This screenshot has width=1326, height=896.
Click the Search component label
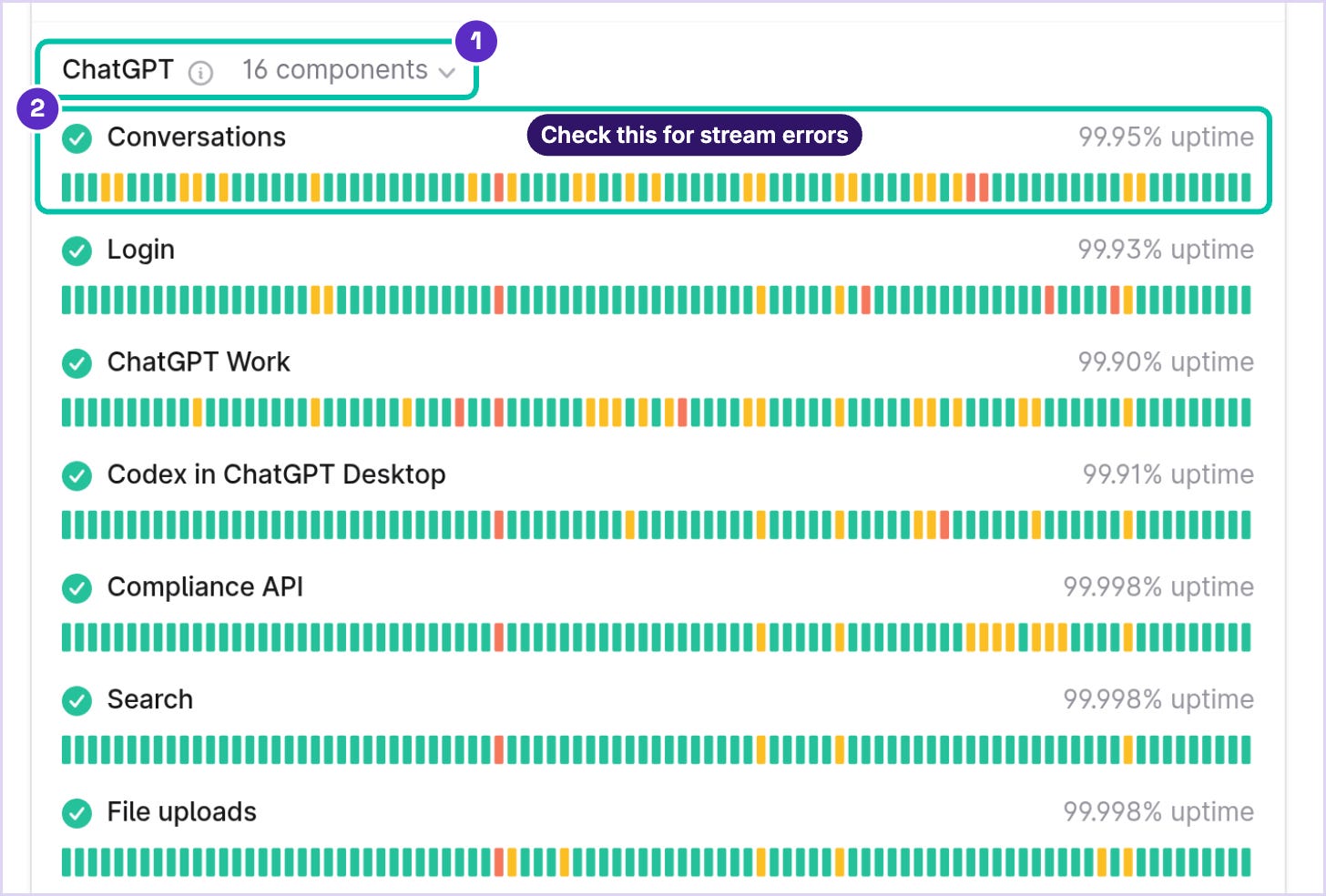tap(150, 699)
